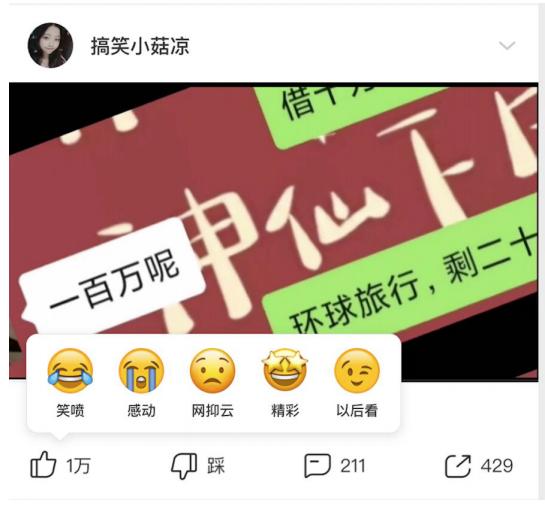Image resolution: width=545 pixels, height=505 pixels.
Task: Click the 踩 dislike label
Action: pyautogui.click(x=216, y=466)
